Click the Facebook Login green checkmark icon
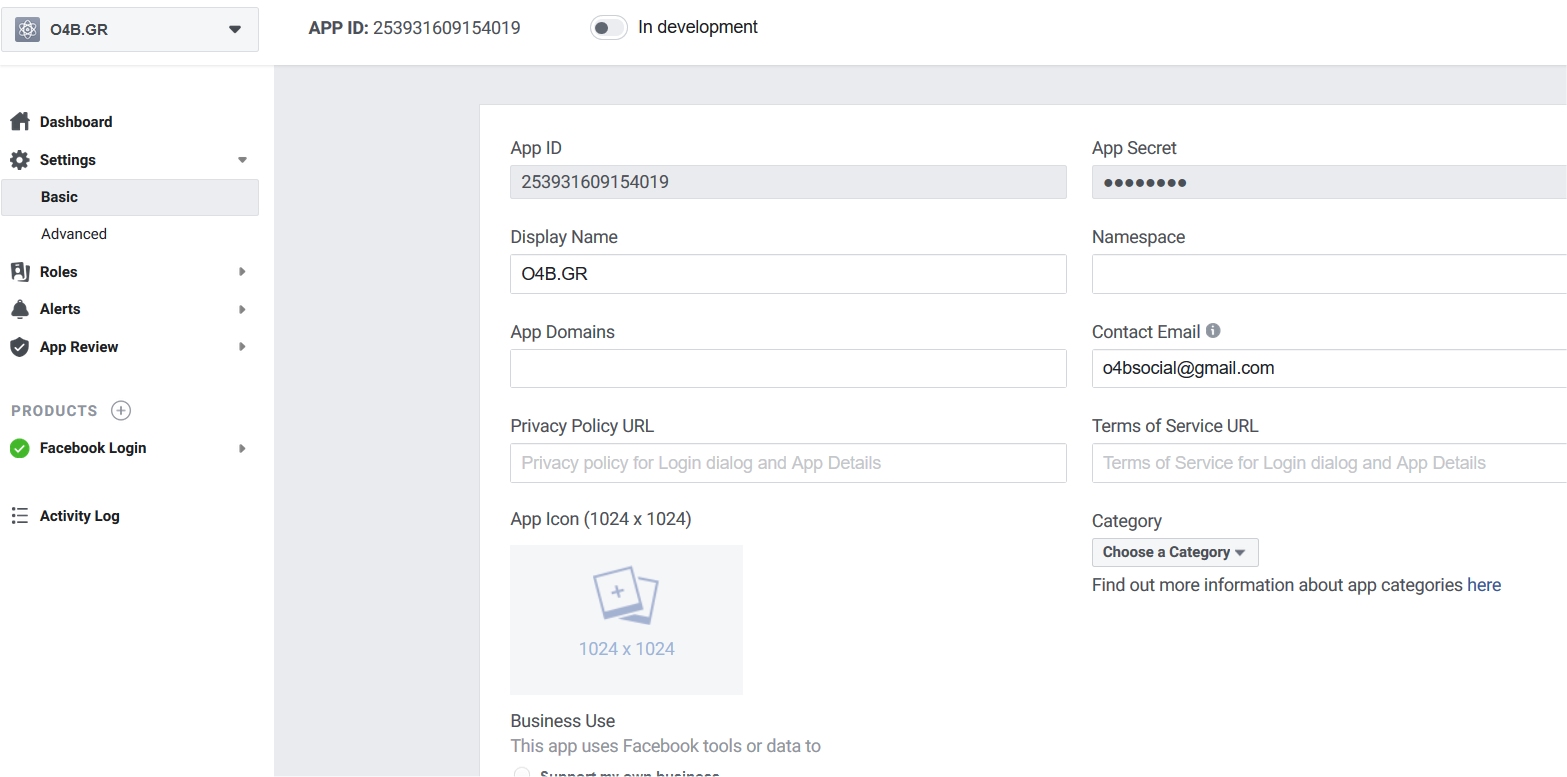The image size is (1567, 777). pyautogui.click(x=19, y=448)
